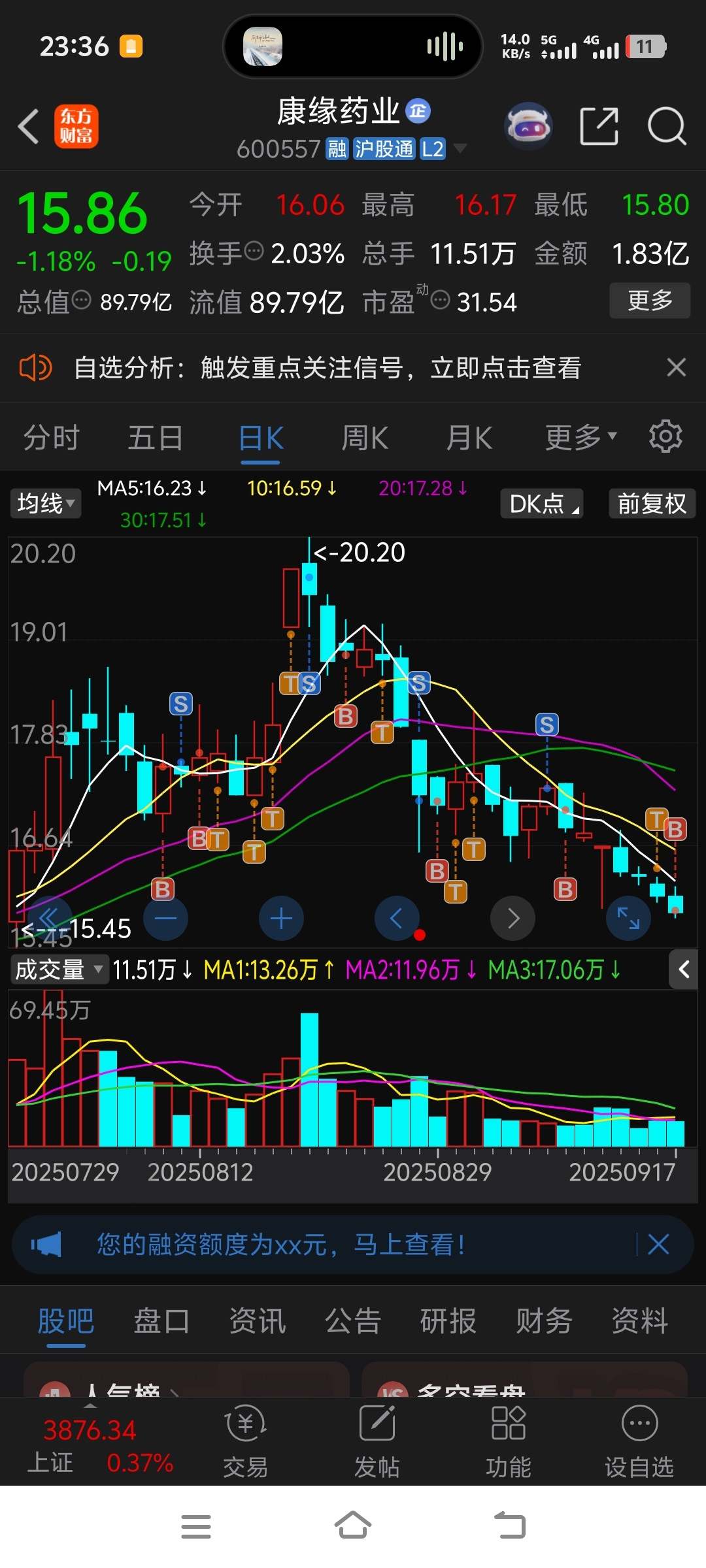Image resolution: width=706 pixels, height=1568 pixels.
Task: Tap 更多 quote details button
Action: tap(650, 301)
